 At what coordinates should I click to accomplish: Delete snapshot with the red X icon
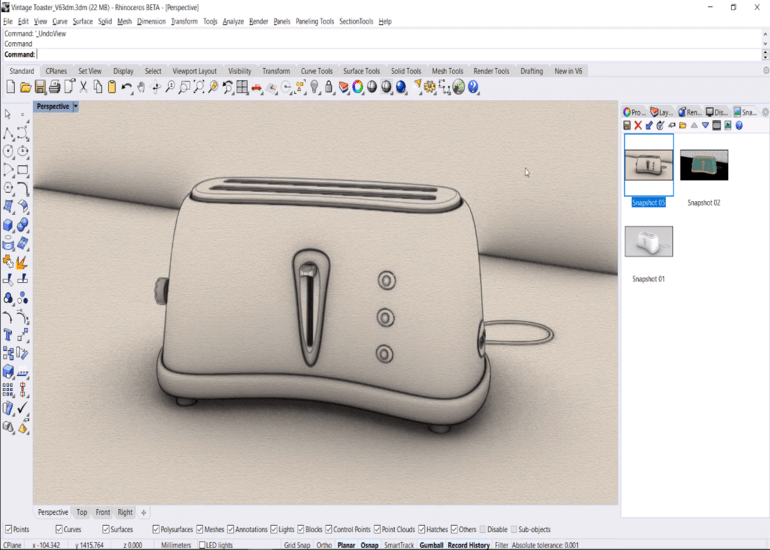(638, 125)
